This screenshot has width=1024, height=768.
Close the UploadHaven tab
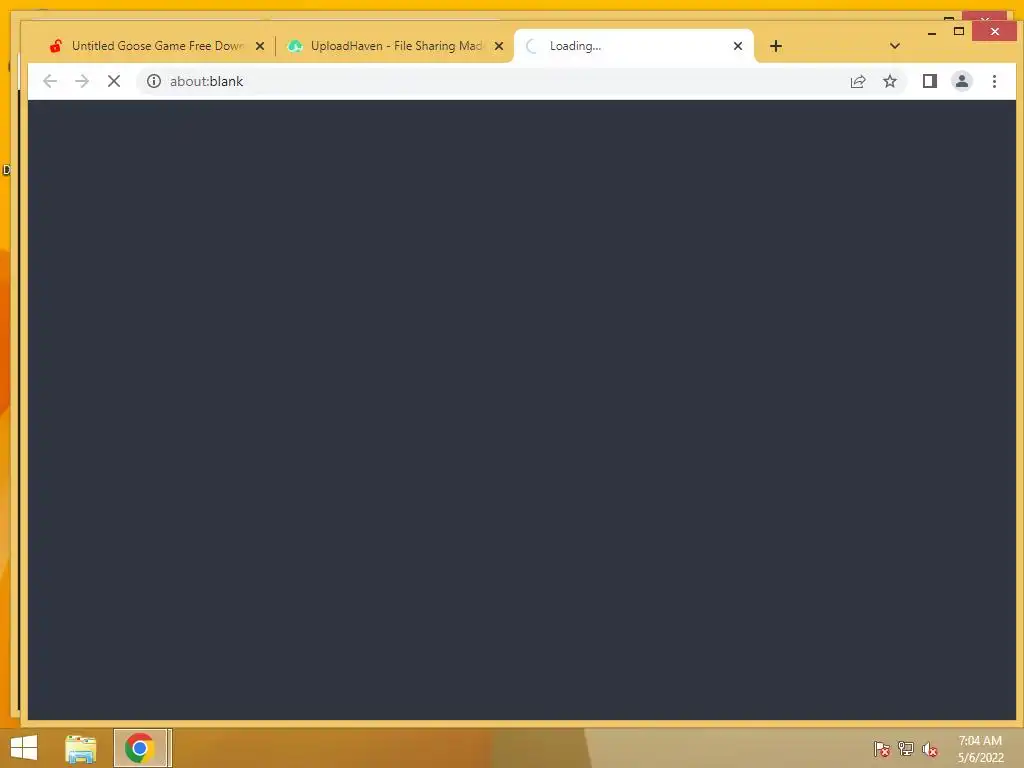pyautogui.click(x=499, y=46)
